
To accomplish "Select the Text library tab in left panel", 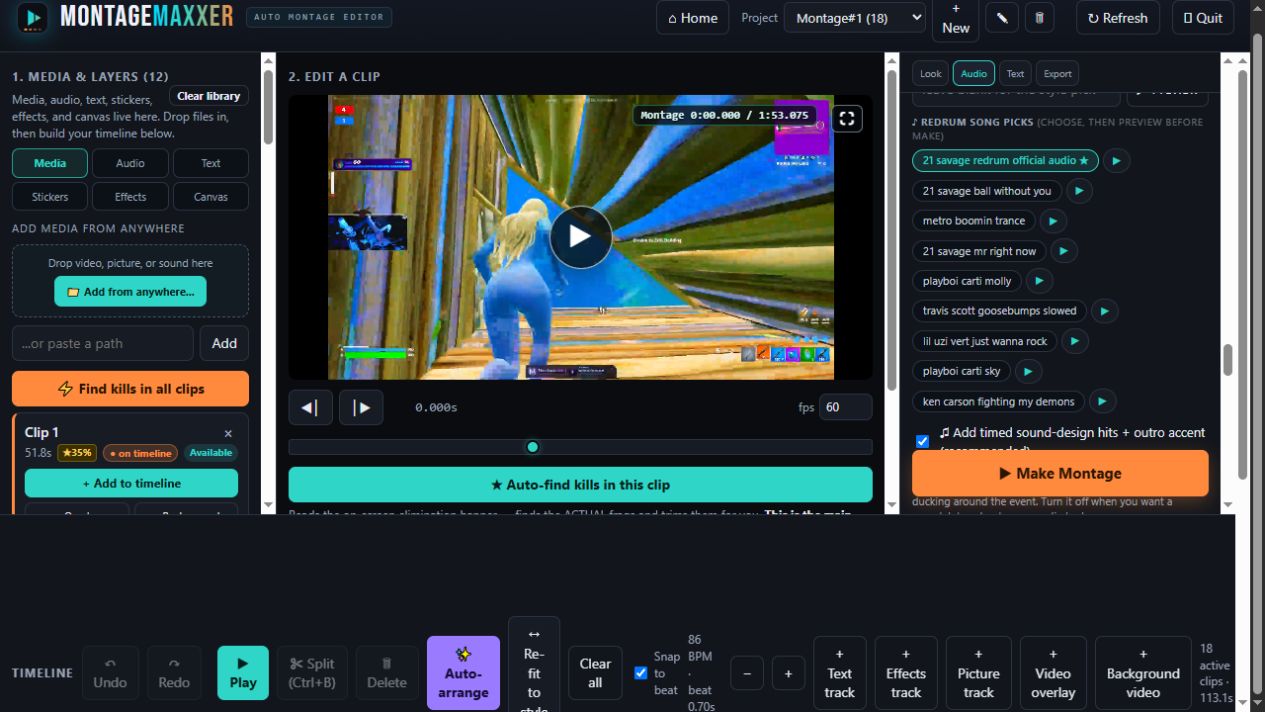I will click(x=211, y=163).
